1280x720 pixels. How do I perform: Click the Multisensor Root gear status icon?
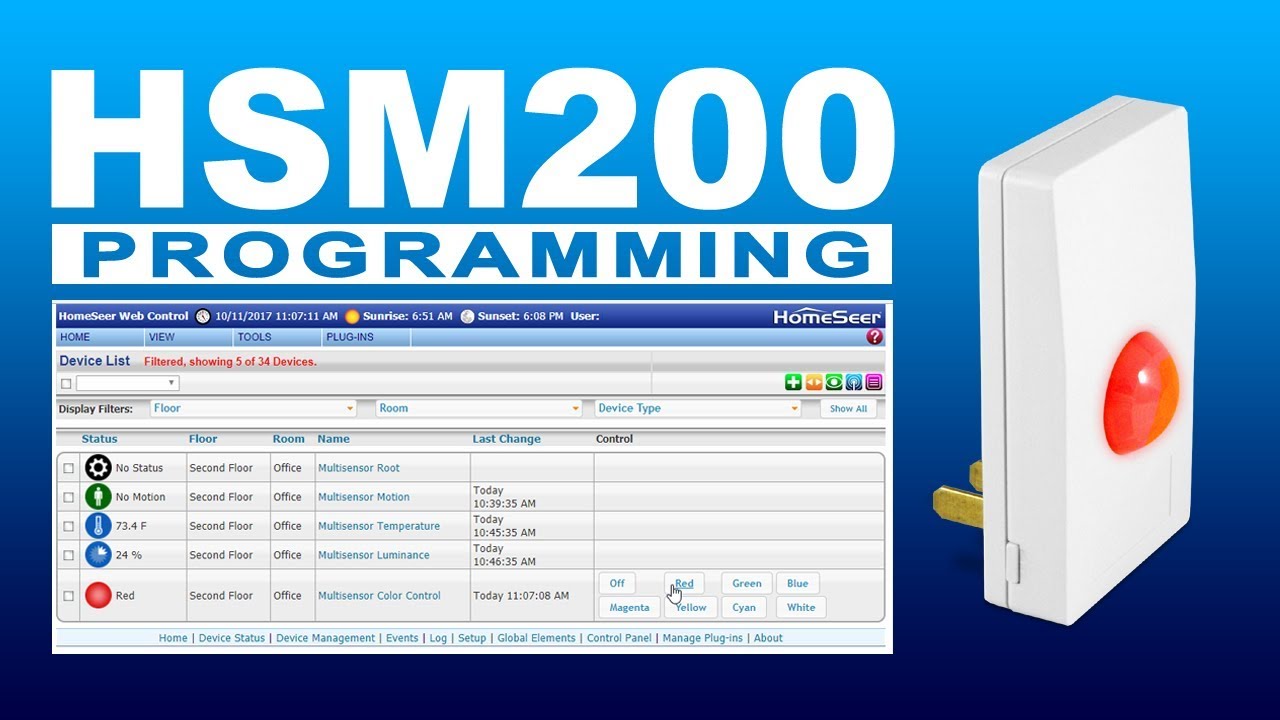point(98,467)
